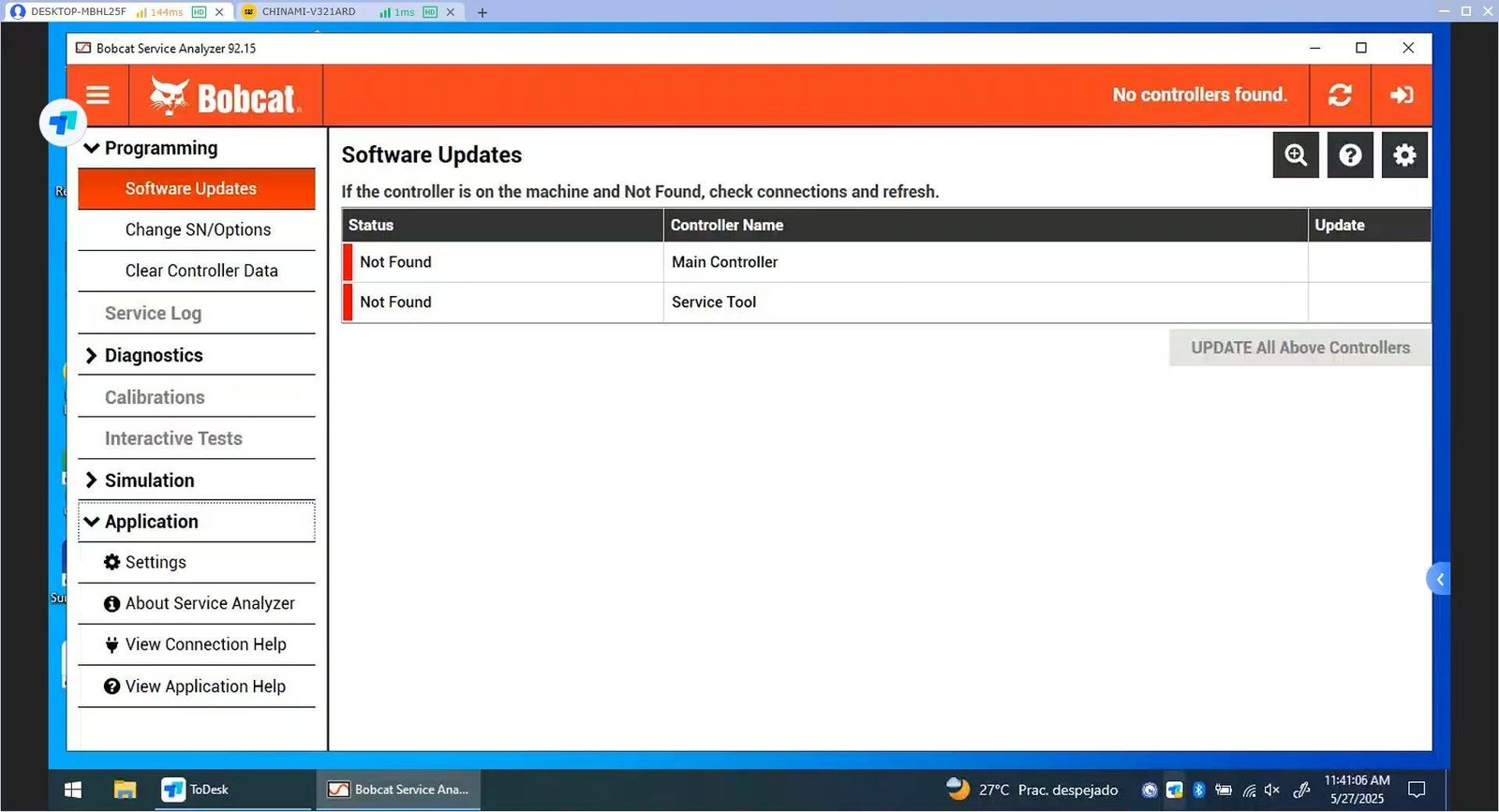Click the Bobcat logo
This screenshot has width=1499, height=812.
coord(225,96)
